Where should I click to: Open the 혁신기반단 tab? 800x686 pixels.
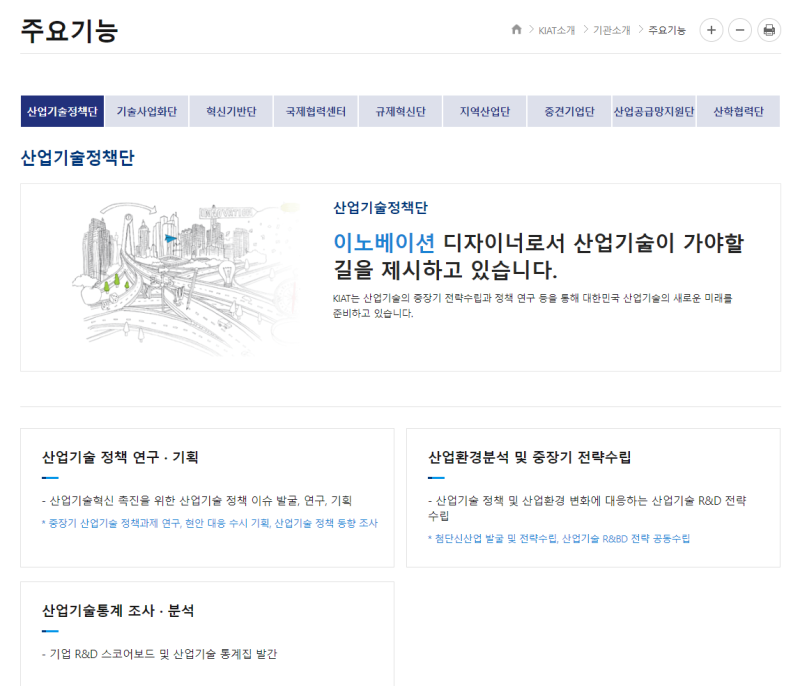click(x=230, y=111)
